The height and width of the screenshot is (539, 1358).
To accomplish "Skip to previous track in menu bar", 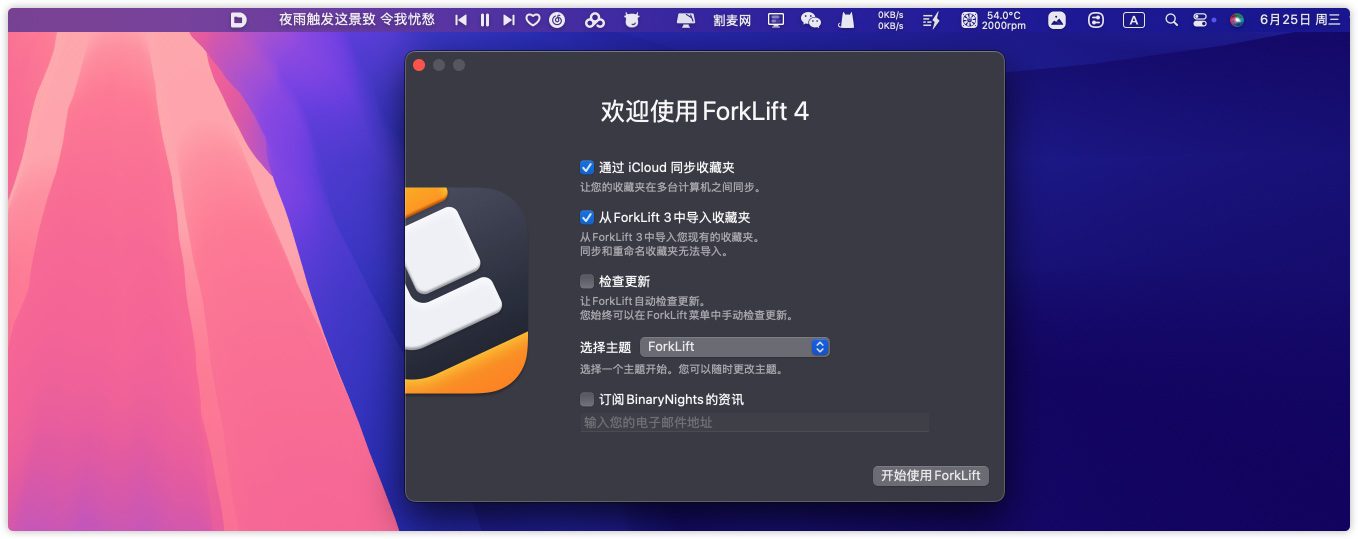I will click(x=461, y=20).
